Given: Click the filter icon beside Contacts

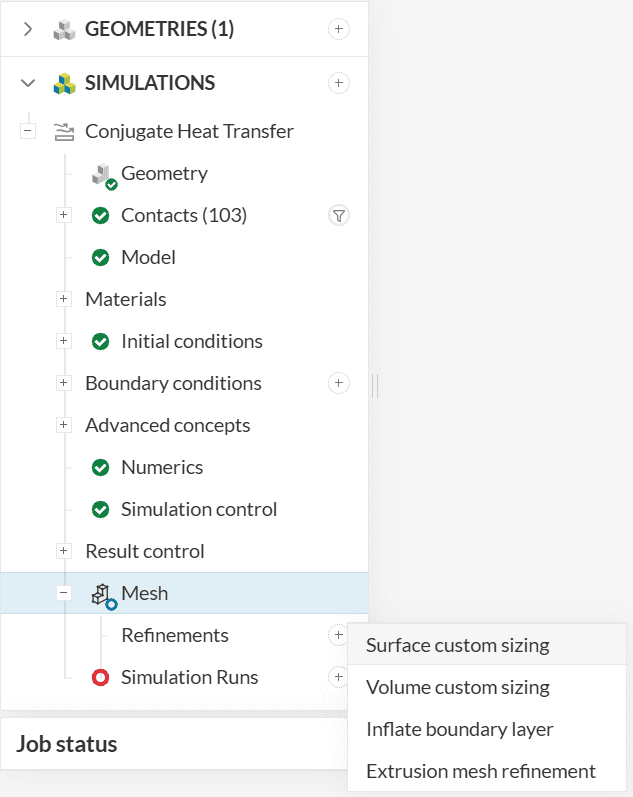Looking at the screenshot, I should 339,215.
